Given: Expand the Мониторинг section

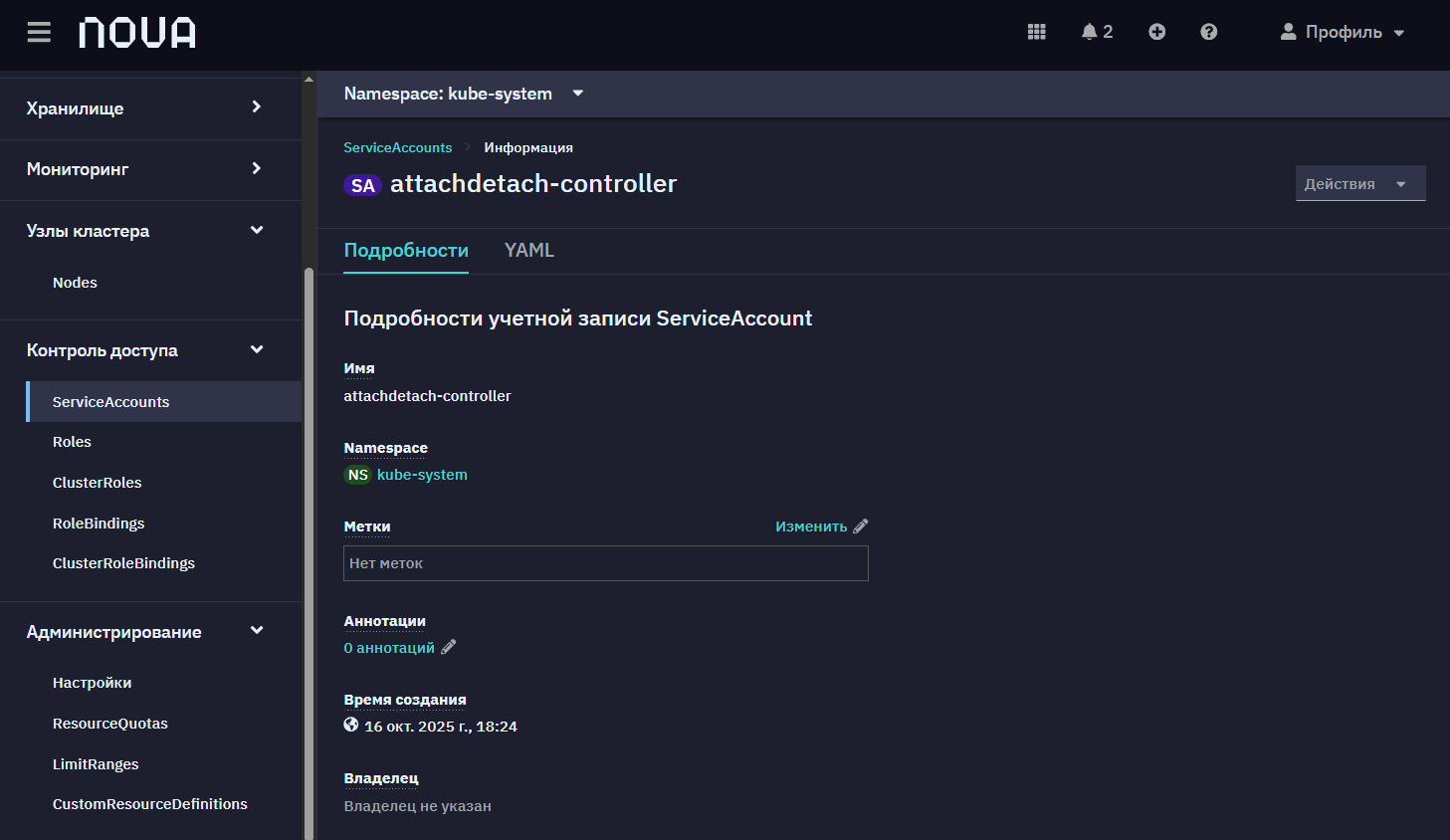Looking at the screenshot, I should click(150, 169).
